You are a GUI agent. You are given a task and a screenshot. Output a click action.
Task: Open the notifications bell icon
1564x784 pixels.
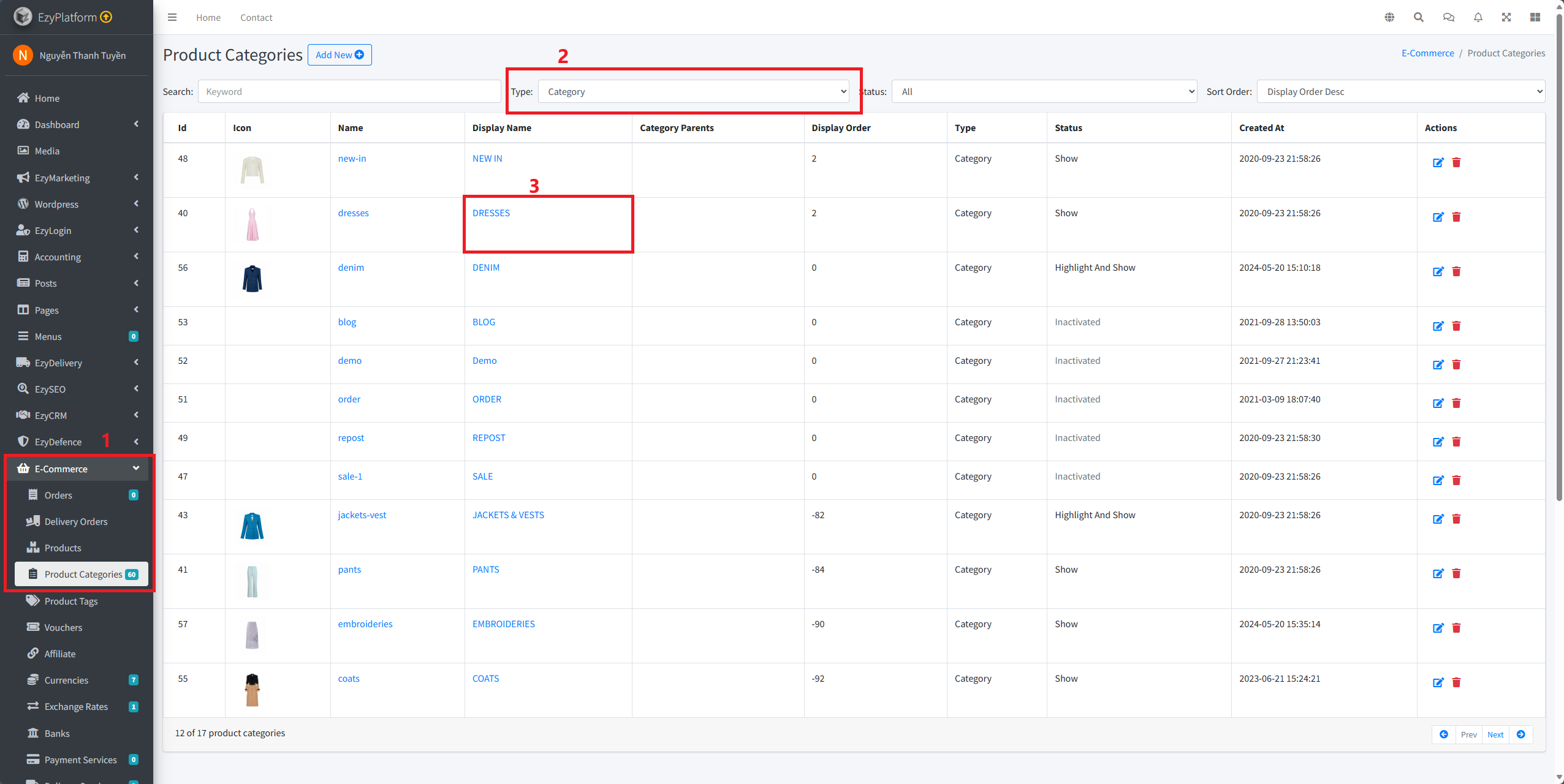(x=1478, y=17)
